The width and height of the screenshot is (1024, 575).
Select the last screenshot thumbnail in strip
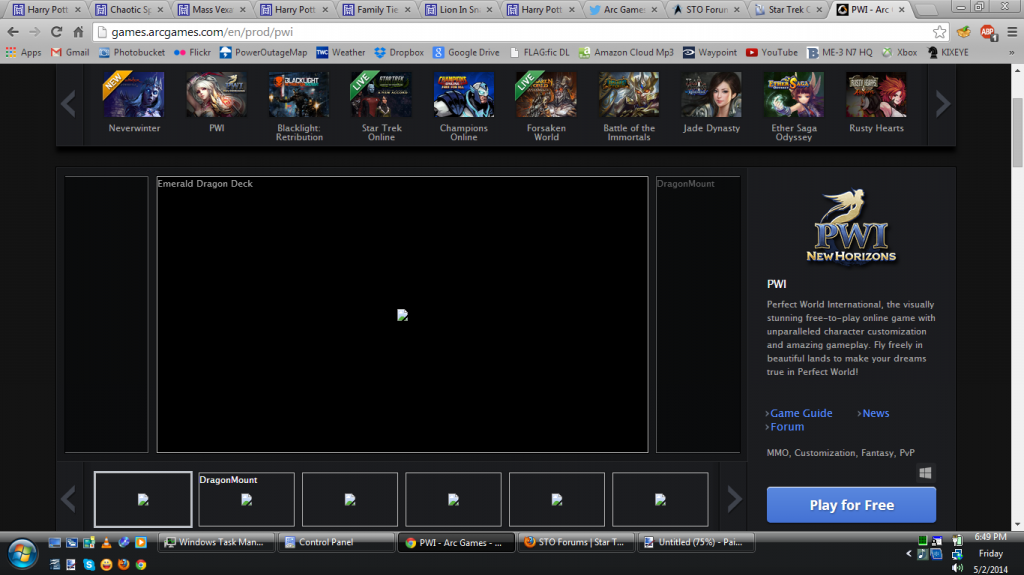tap(660, 499)
